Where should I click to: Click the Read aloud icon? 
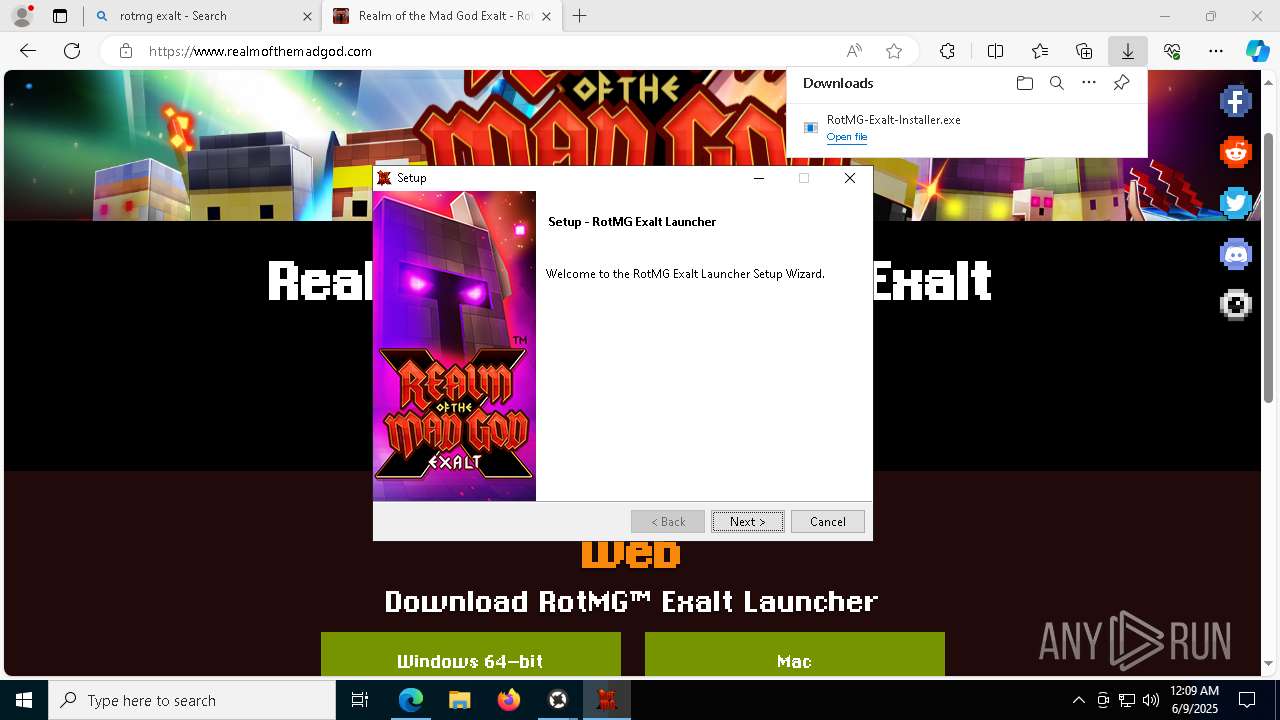tap(854, 51)
